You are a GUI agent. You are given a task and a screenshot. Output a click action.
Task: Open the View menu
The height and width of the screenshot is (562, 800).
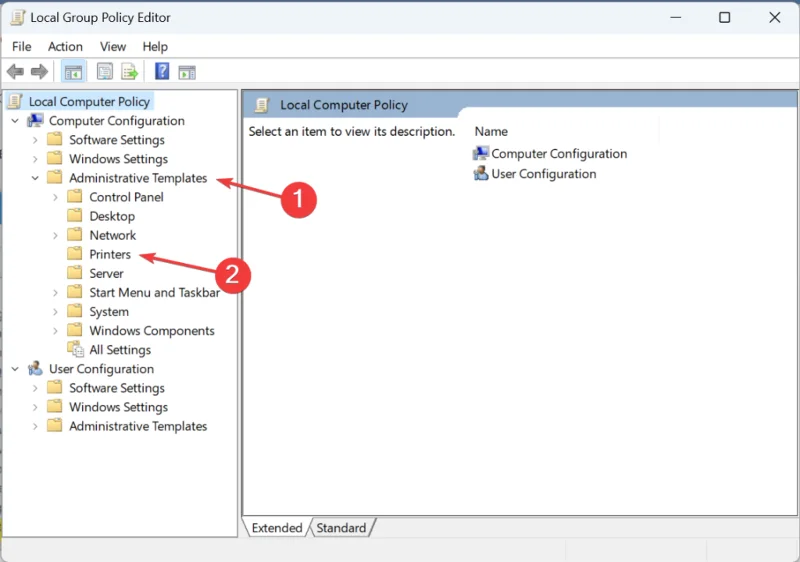tap(113, 46)
